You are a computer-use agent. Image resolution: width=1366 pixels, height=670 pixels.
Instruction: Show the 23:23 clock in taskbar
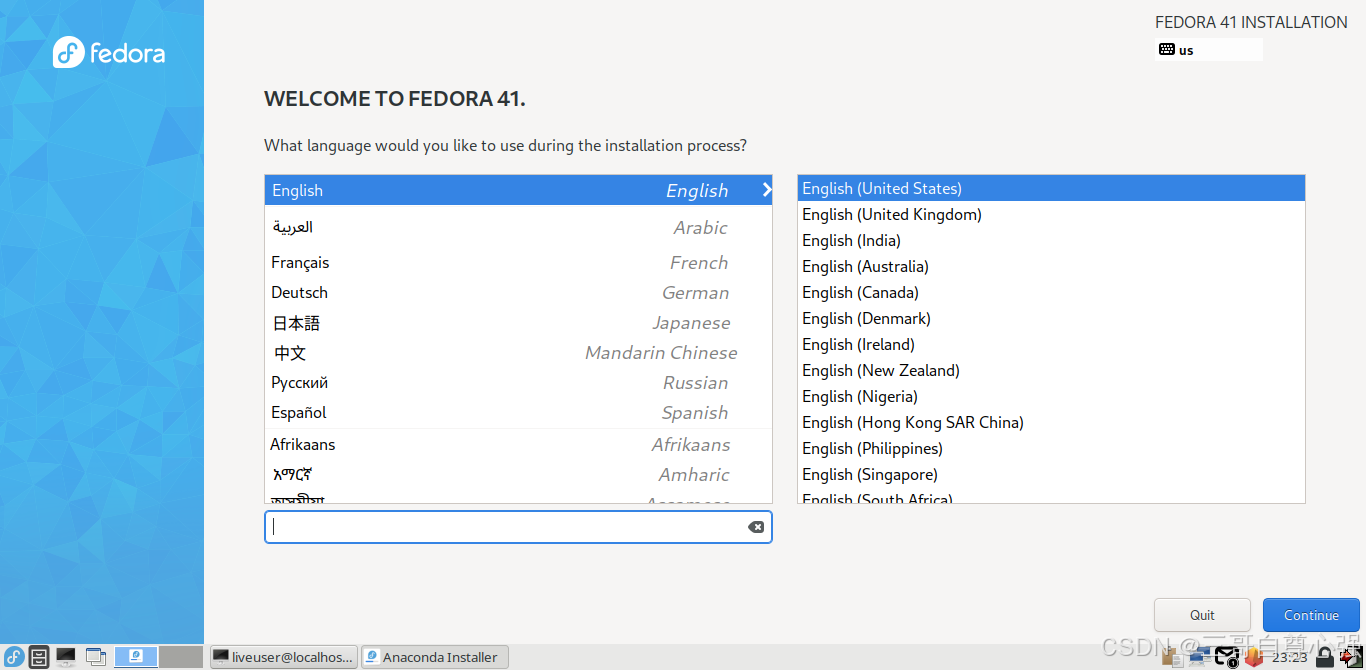tap(1290, 657)
